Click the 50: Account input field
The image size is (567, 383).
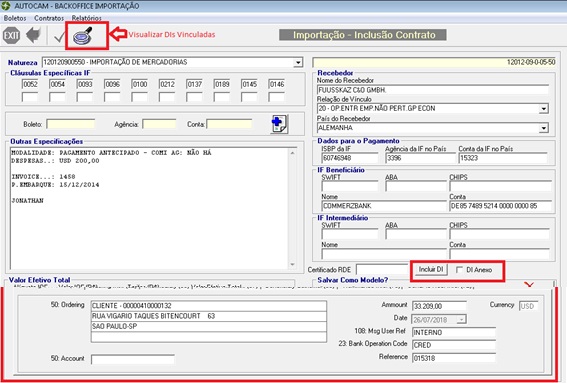[133, 359]
